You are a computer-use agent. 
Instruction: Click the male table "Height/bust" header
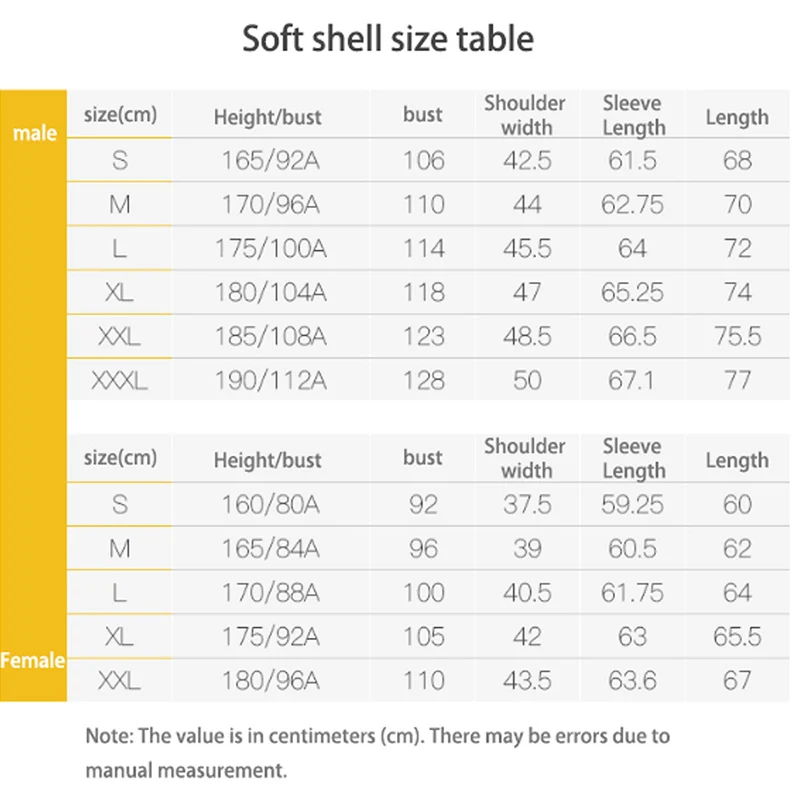tap(267, 117)
